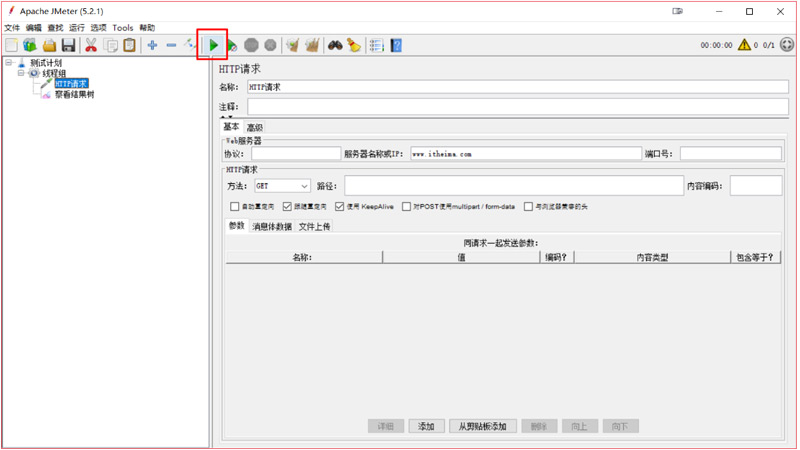Start the test with green play button

tap(213, 45)
